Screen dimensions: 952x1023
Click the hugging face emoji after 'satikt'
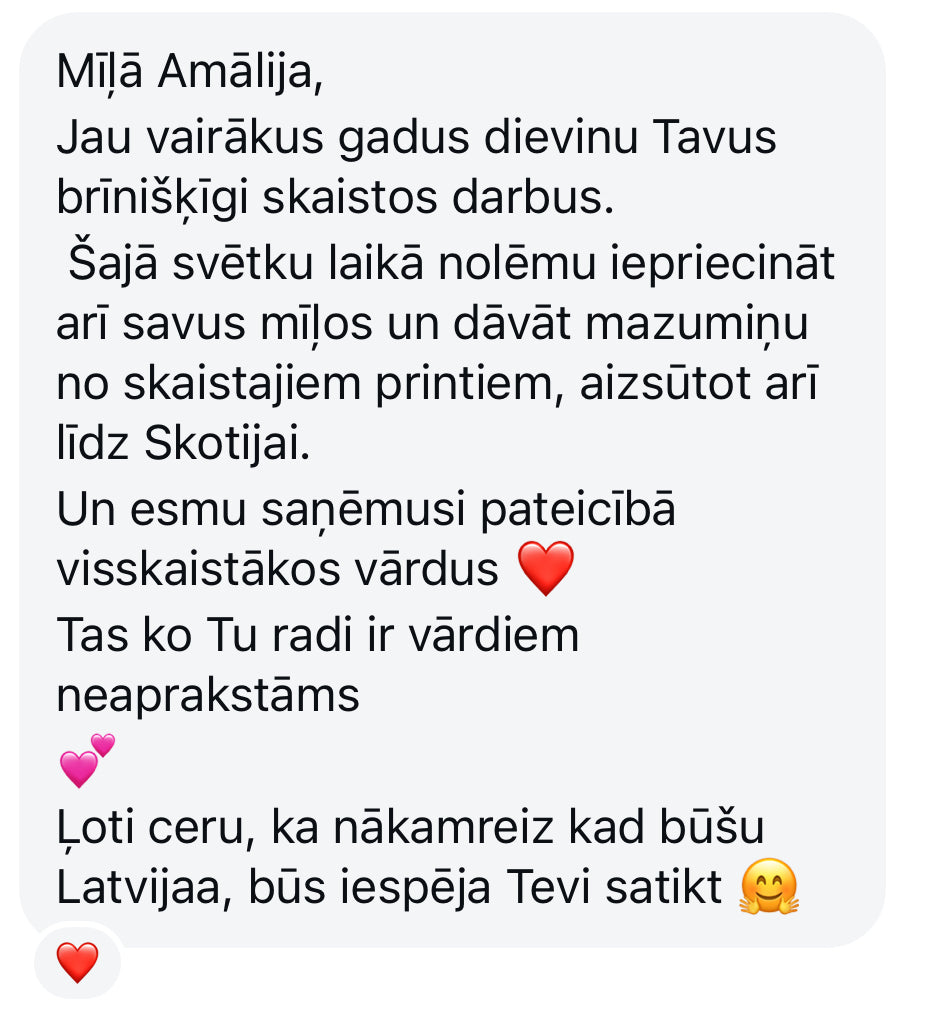[x=769, y=886]
